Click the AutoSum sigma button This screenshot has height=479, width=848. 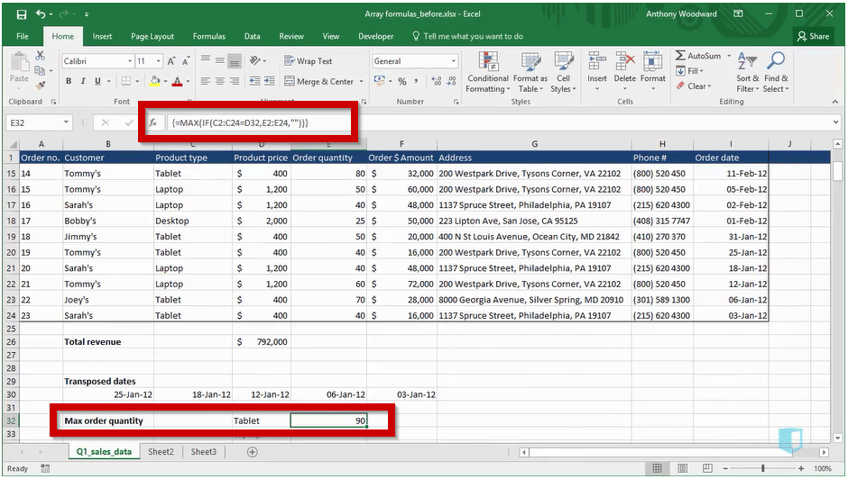pos(698,56)
